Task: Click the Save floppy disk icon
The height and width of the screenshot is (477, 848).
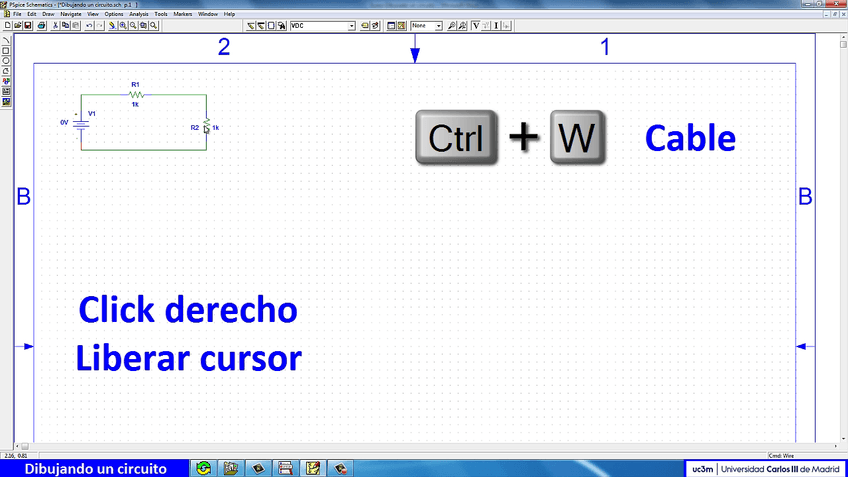Action: click(28, 25)
